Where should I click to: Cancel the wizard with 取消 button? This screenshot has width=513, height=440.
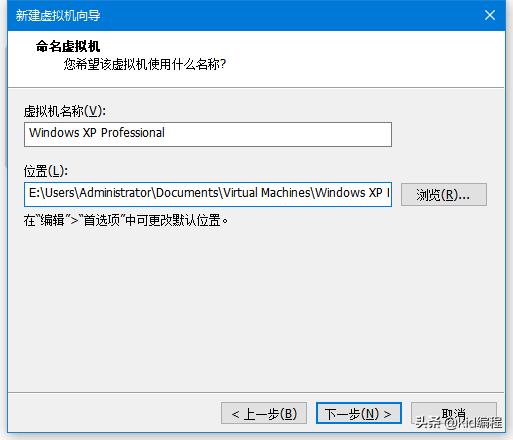tap(454, 413)
